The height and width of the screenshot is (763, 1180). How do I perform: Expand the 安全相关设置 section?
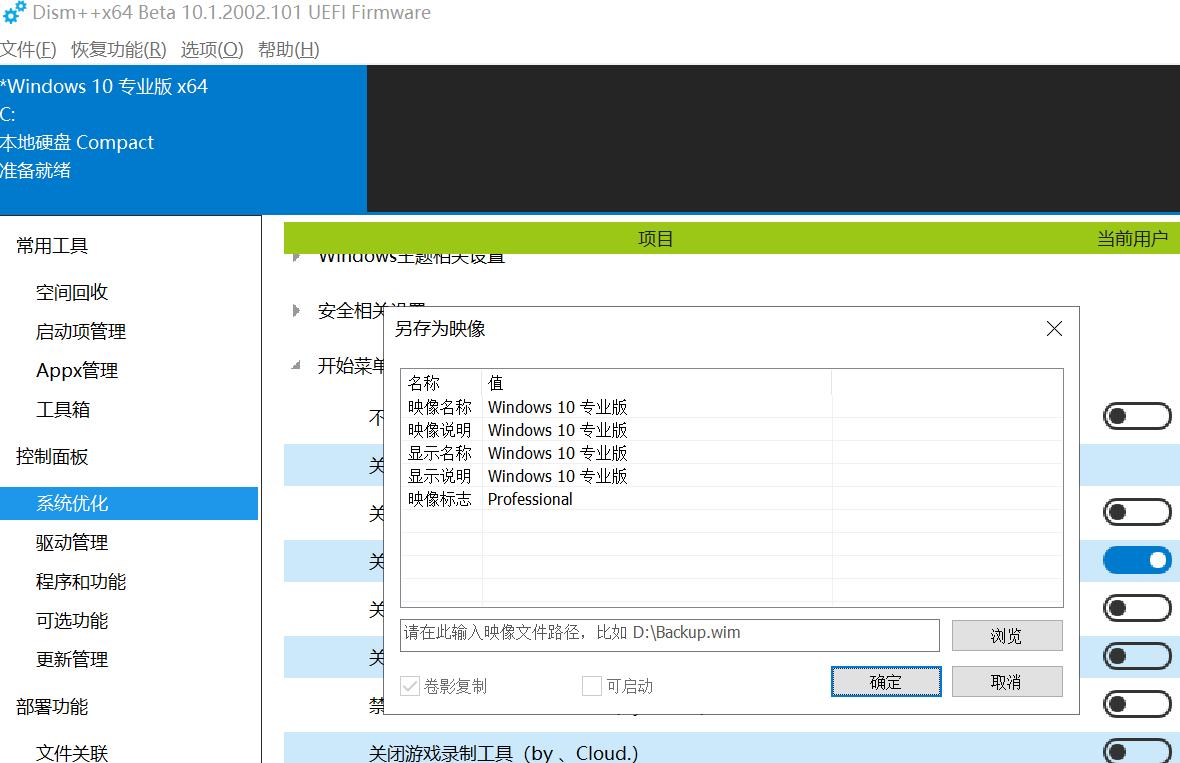pyautogui.click(x=295, y=310)
